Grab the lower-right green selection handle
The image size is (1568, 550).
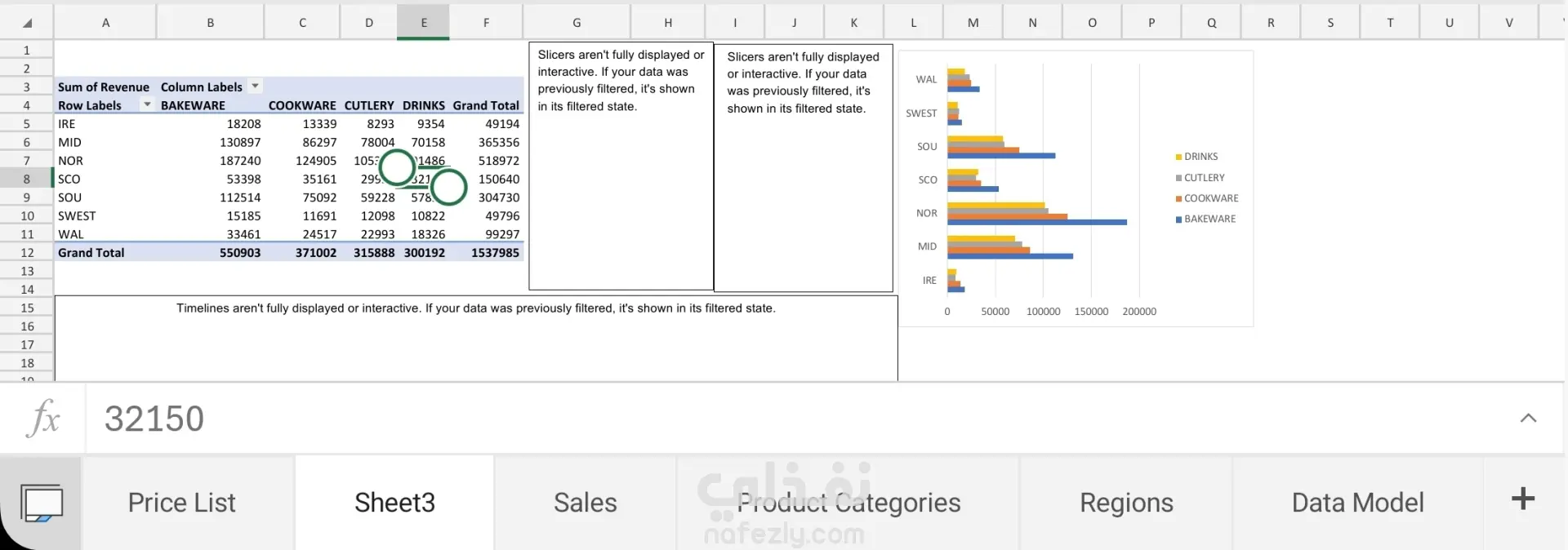(x=448, y=188)
